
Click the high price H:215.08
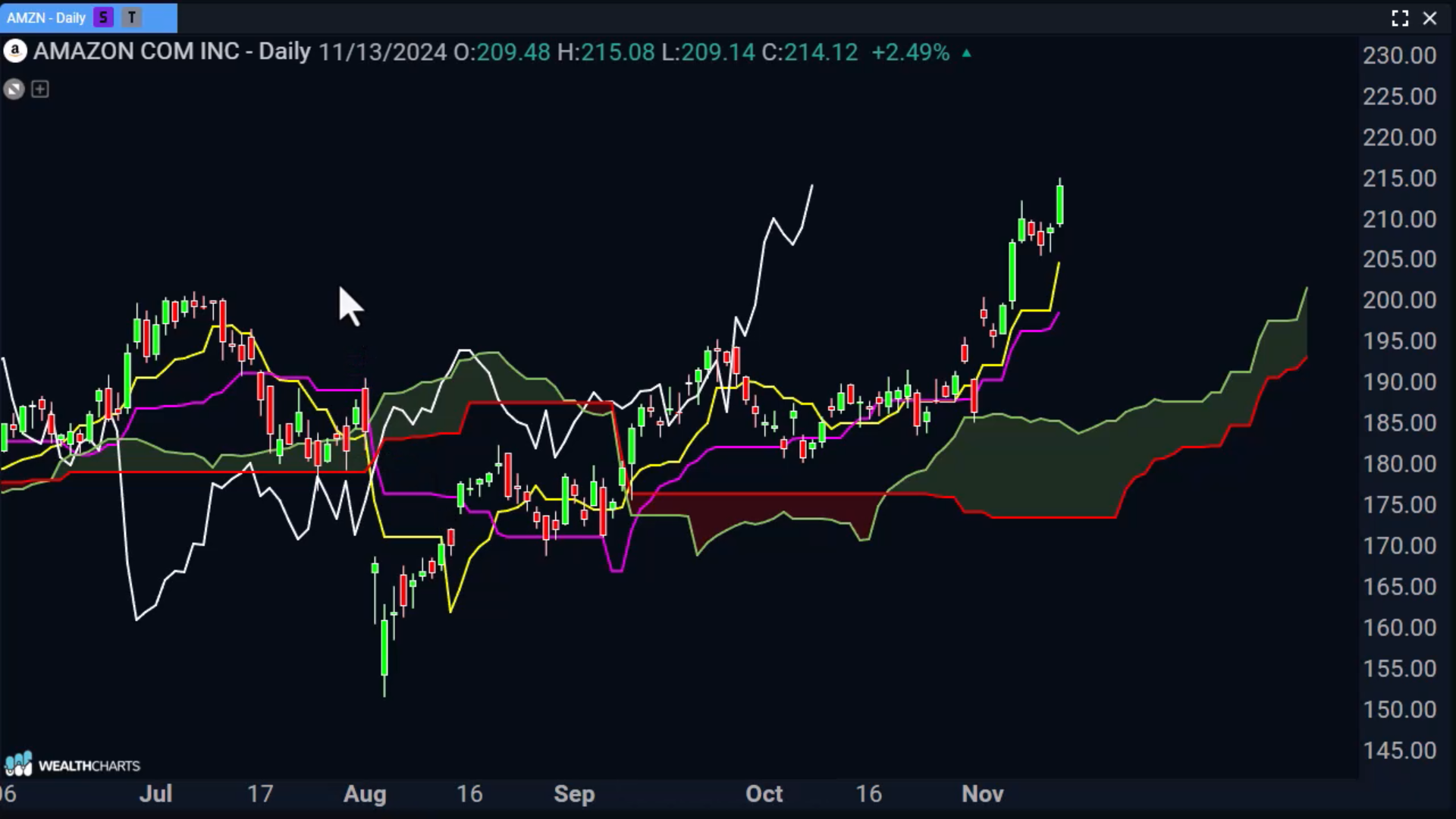606,52
